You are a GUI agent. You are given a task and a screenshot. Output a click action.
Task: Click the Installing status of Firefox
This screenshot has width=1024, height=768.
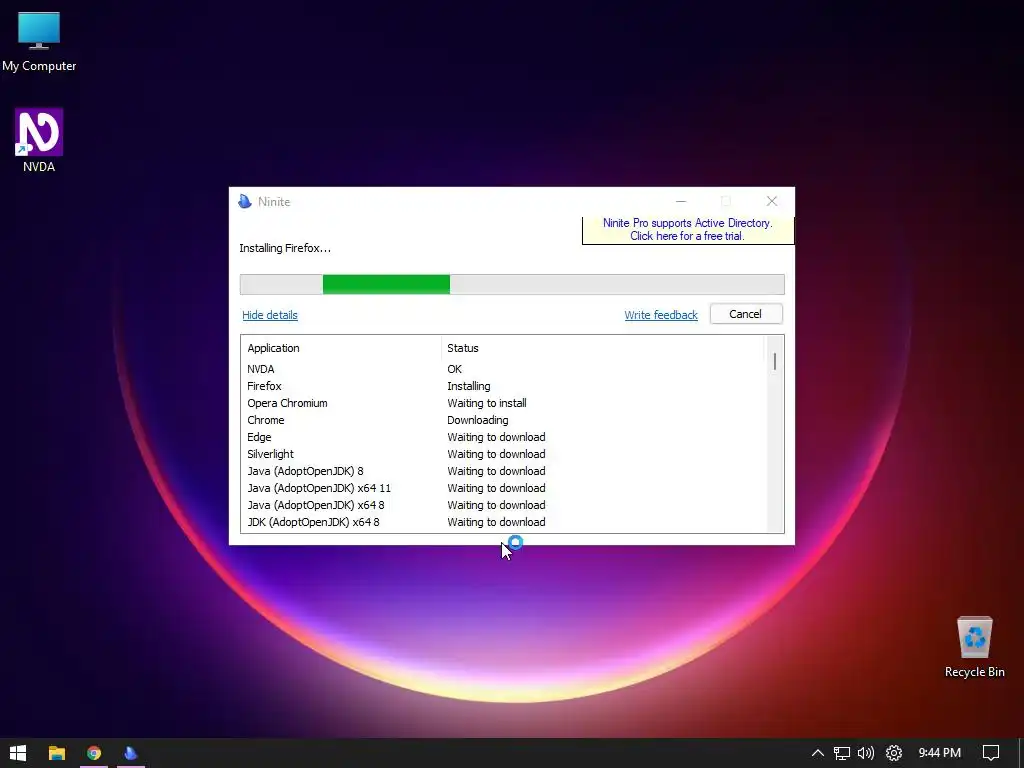pyautogui.click(x=468, y=386)
